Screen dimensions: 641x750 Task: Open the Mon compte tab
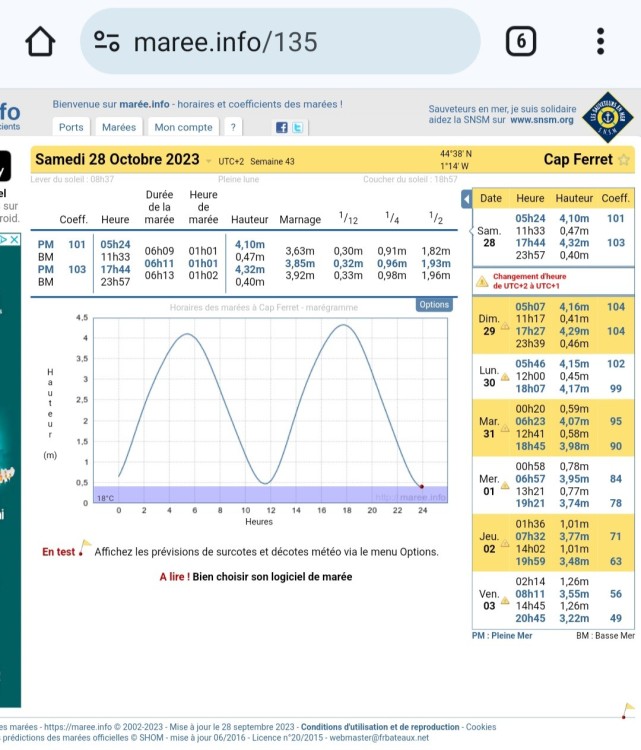coord(183,128)
